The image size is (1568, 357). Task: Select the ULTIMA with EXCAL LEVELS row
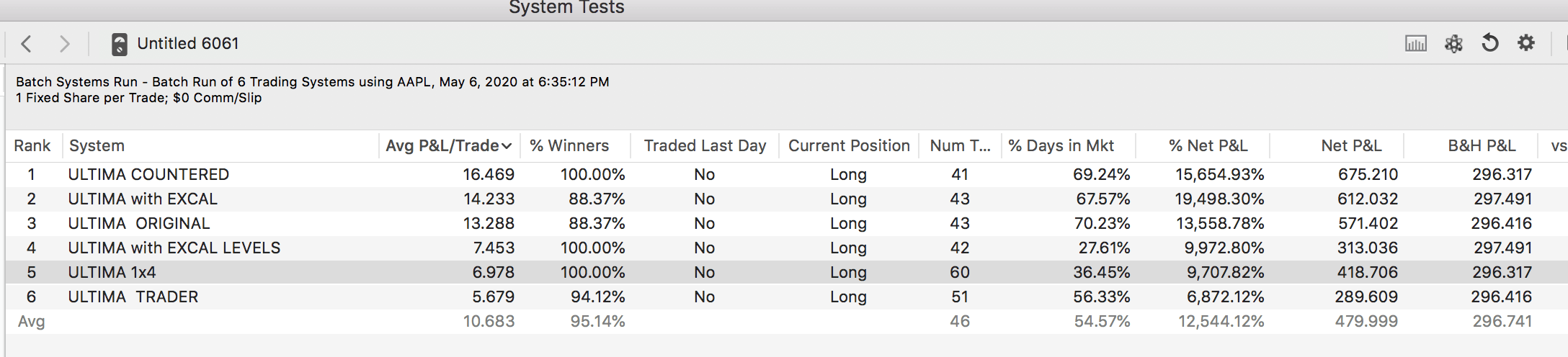174,248
